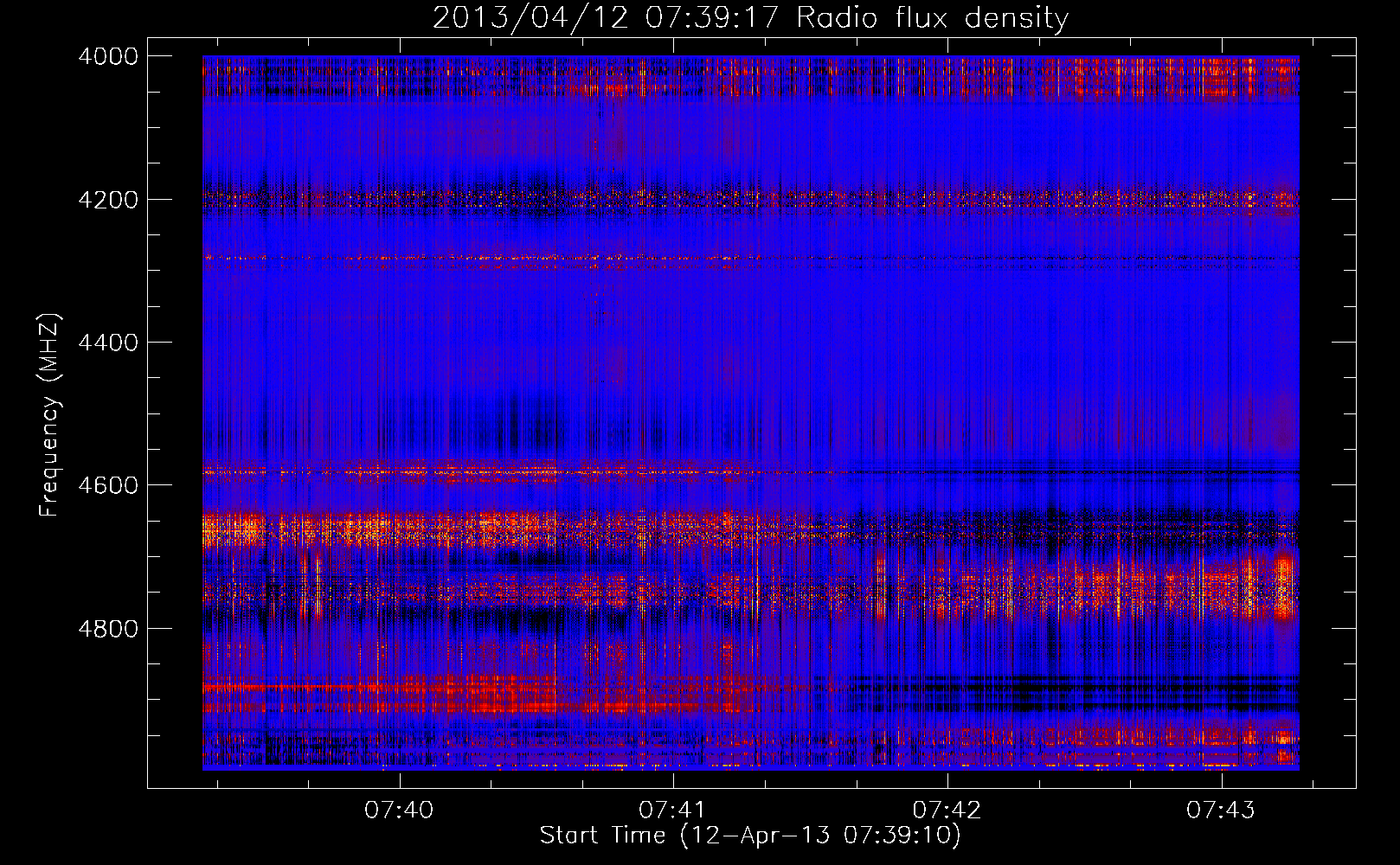1400x865 pixels.
Task: Click the 4800 frequency axis label
Action: 107,628
